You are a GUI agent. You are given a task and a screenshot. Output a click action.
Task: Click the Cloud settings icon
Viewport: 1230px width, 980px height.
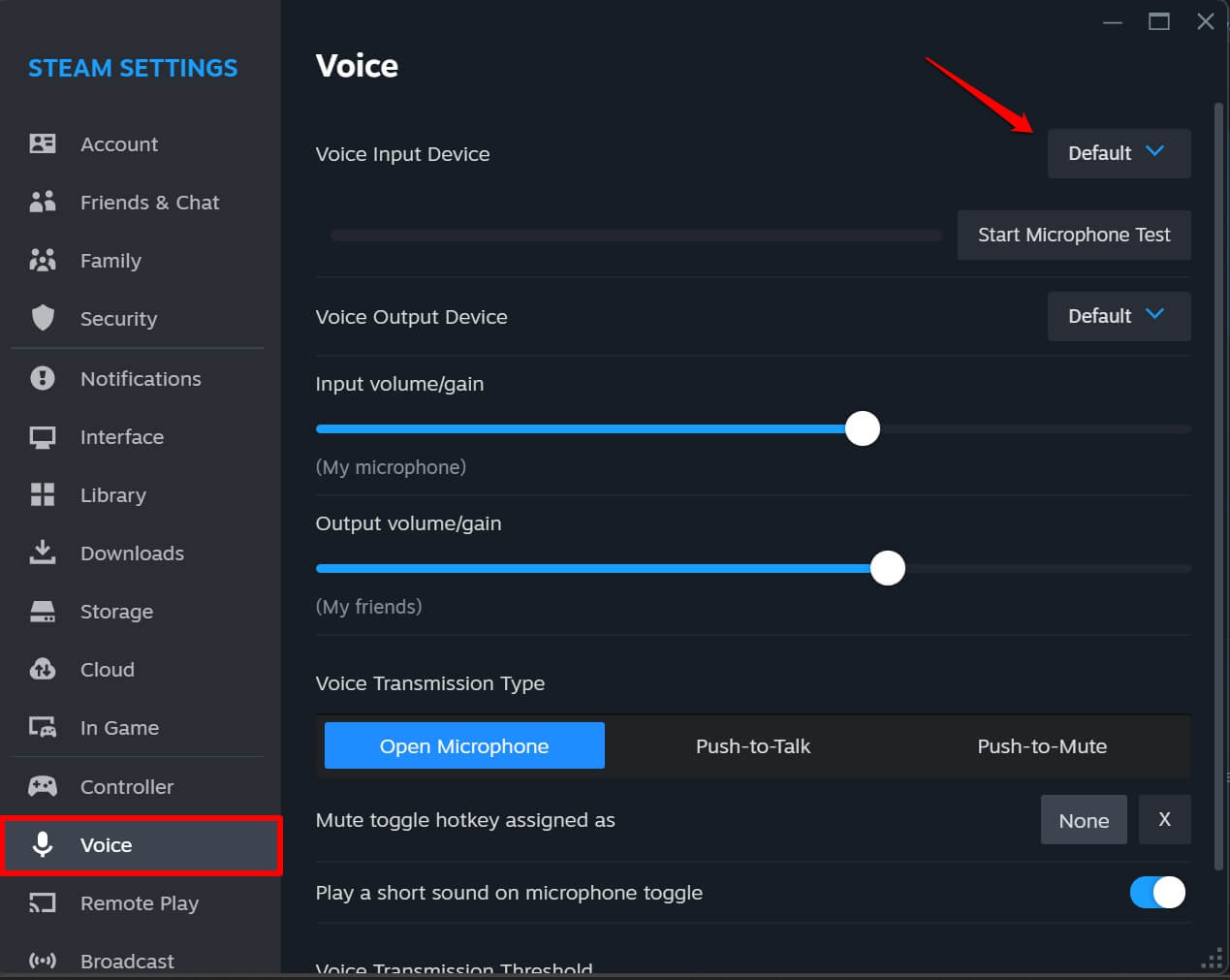pos(43,669)
